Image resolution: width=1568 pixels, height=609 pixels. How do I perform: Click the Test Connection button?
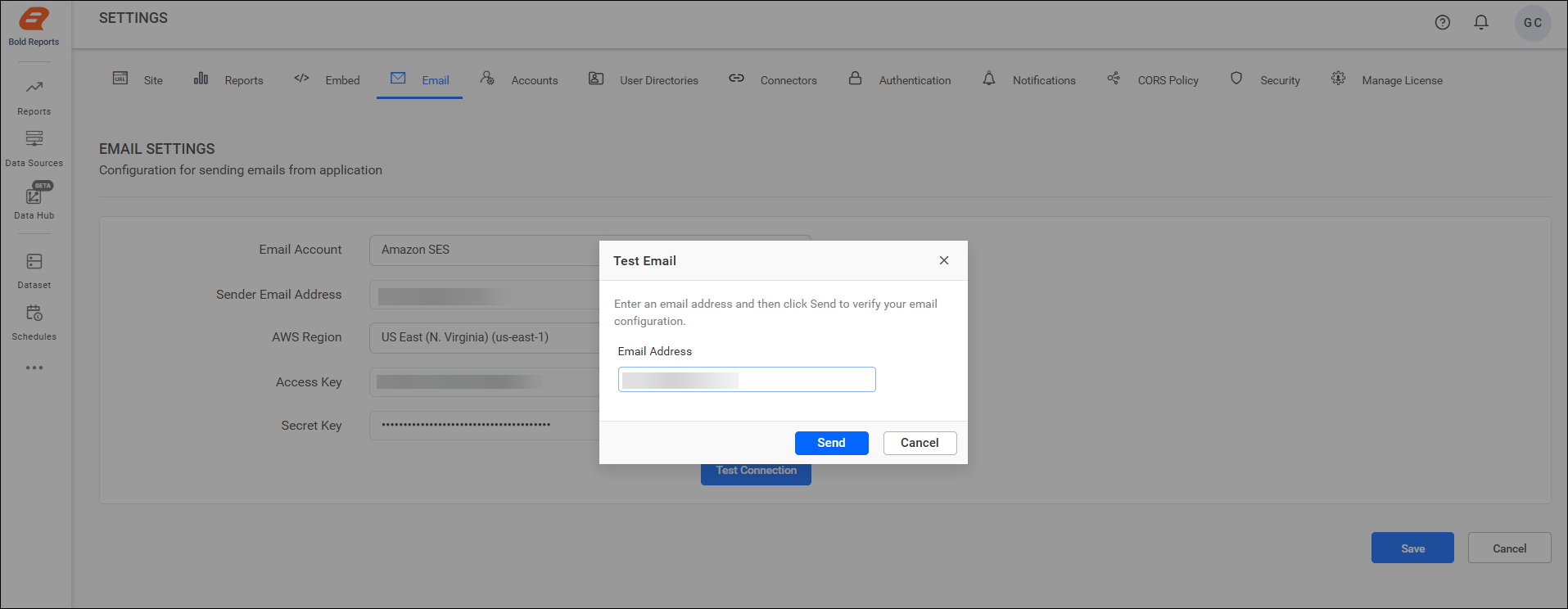tap(756, 474)
